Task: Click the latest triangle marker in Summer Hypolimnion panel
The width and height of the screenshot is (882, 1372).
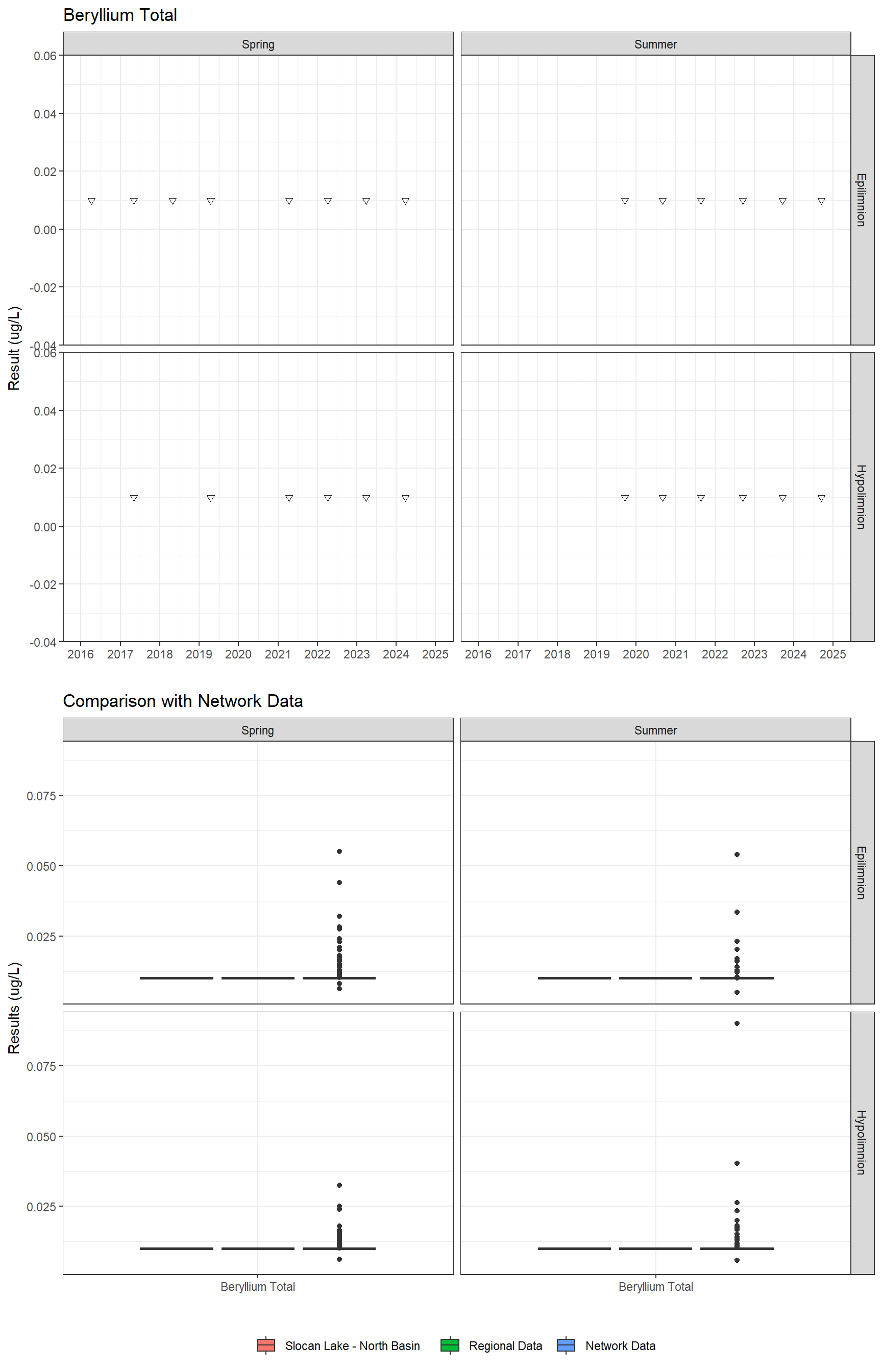Action: (821, 498)
